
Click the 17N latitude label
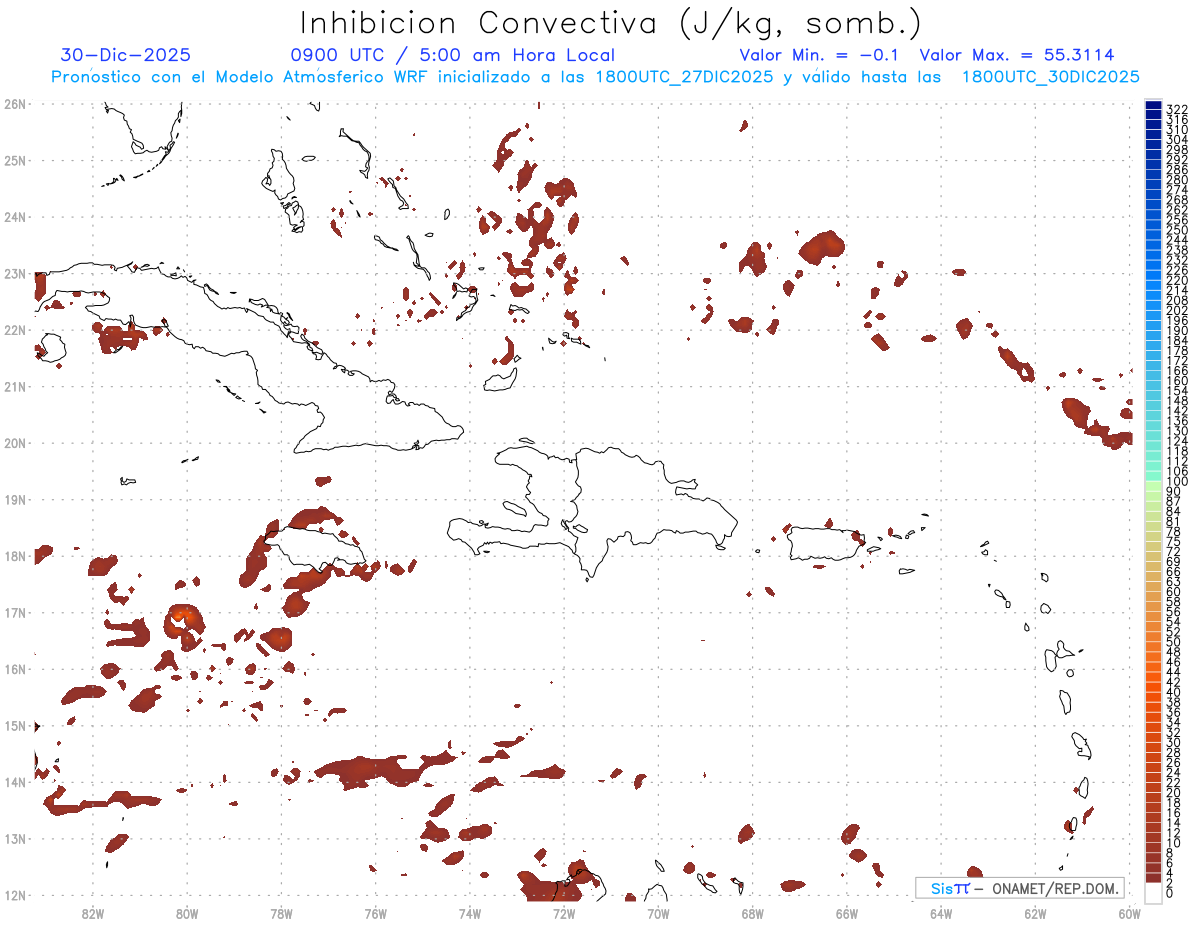[15, 612]
